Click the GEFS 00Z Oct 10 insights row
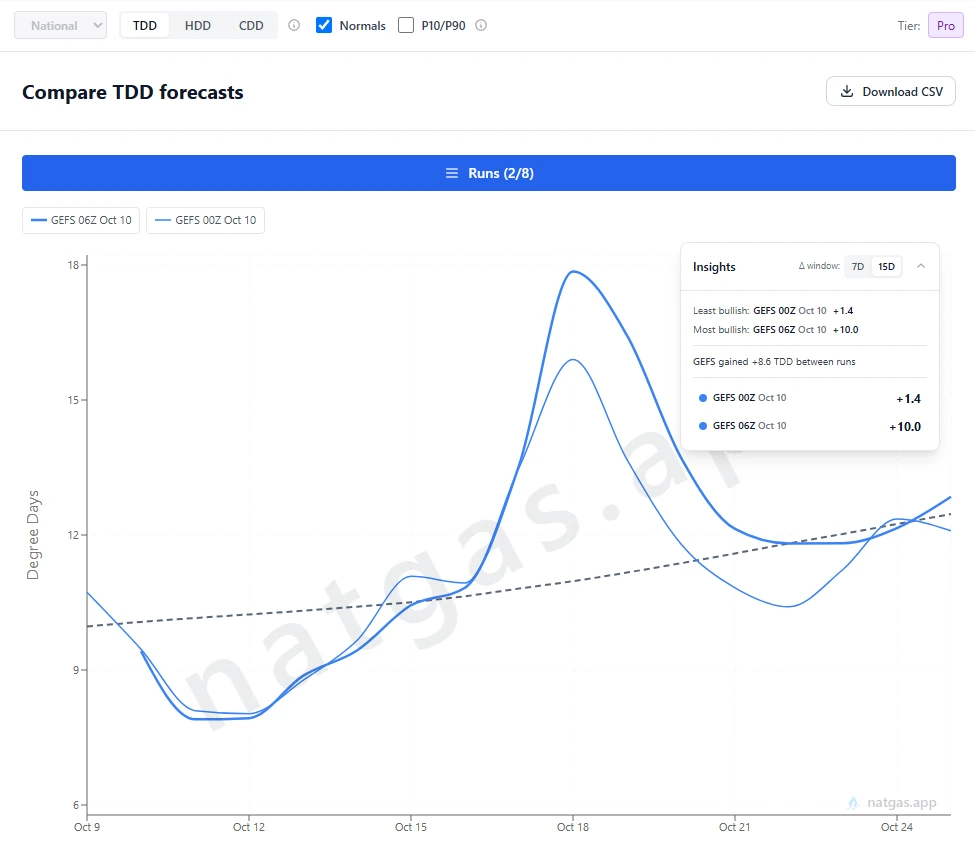The width and height of the screenshot is (975, 842). coord(810,398)
